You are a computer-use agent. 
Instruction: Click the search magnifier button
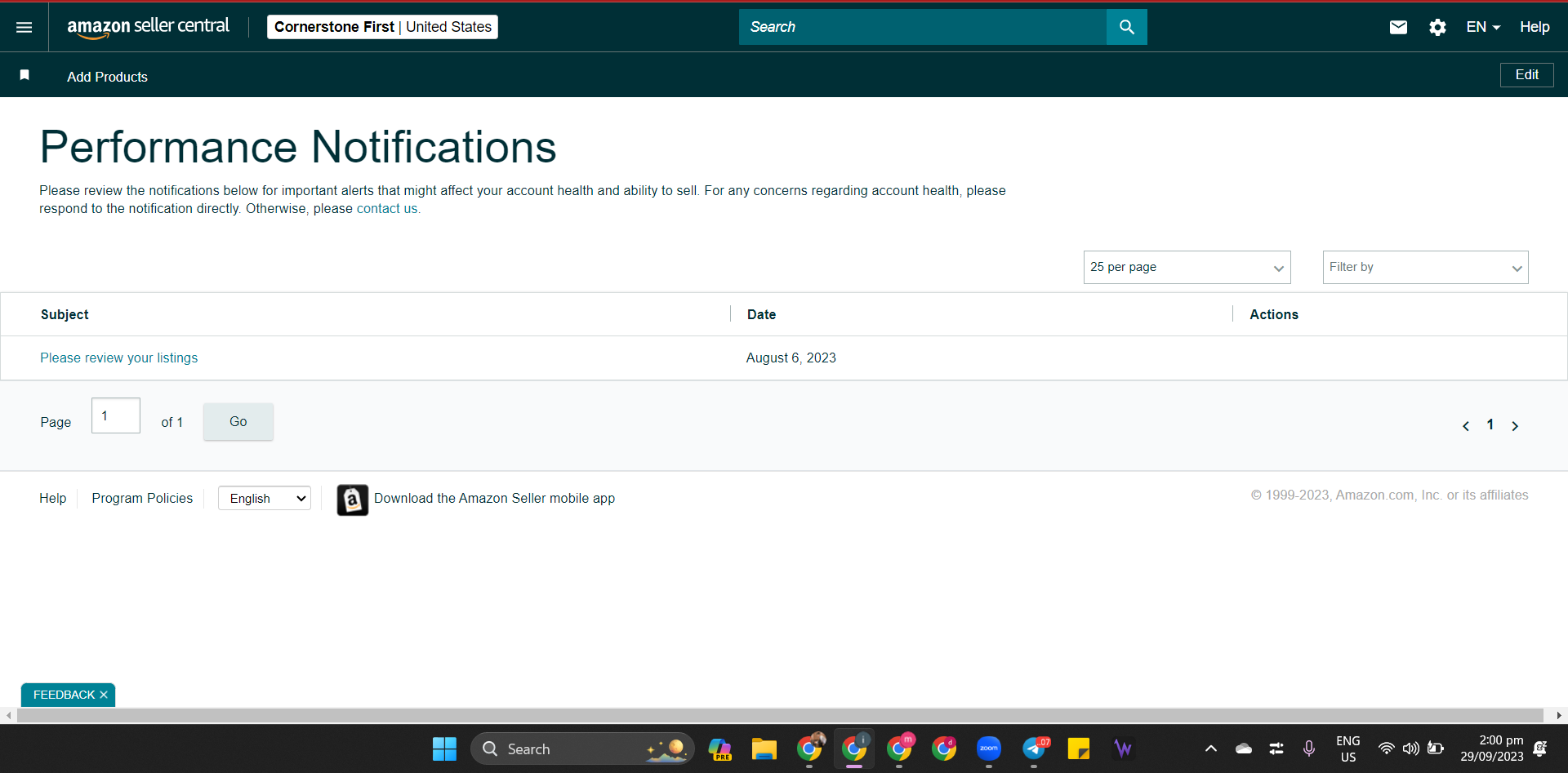pos(1126,27)
